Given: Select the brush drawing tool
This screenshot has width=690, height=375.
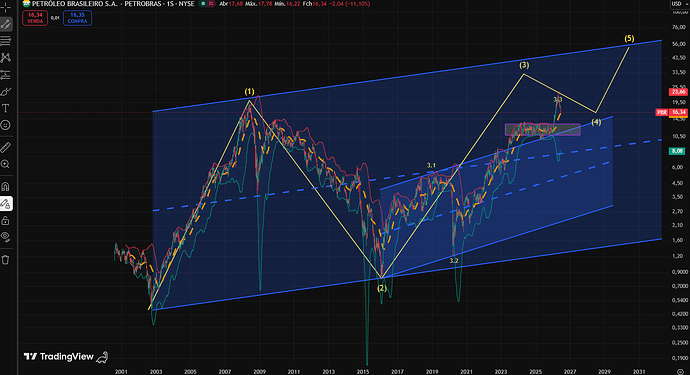Looking at the screenshot, I should click(x=6, y=92).
